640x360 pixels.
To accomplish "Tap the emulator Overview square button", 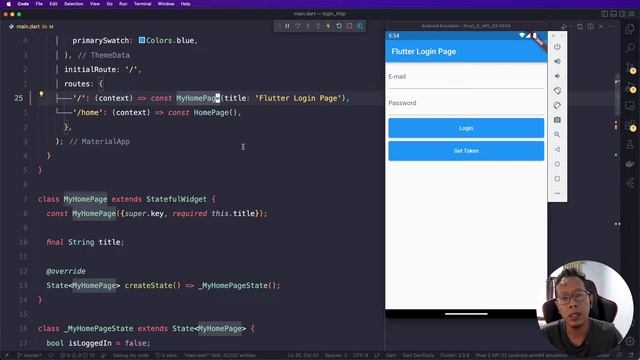I will click(557, 179).
